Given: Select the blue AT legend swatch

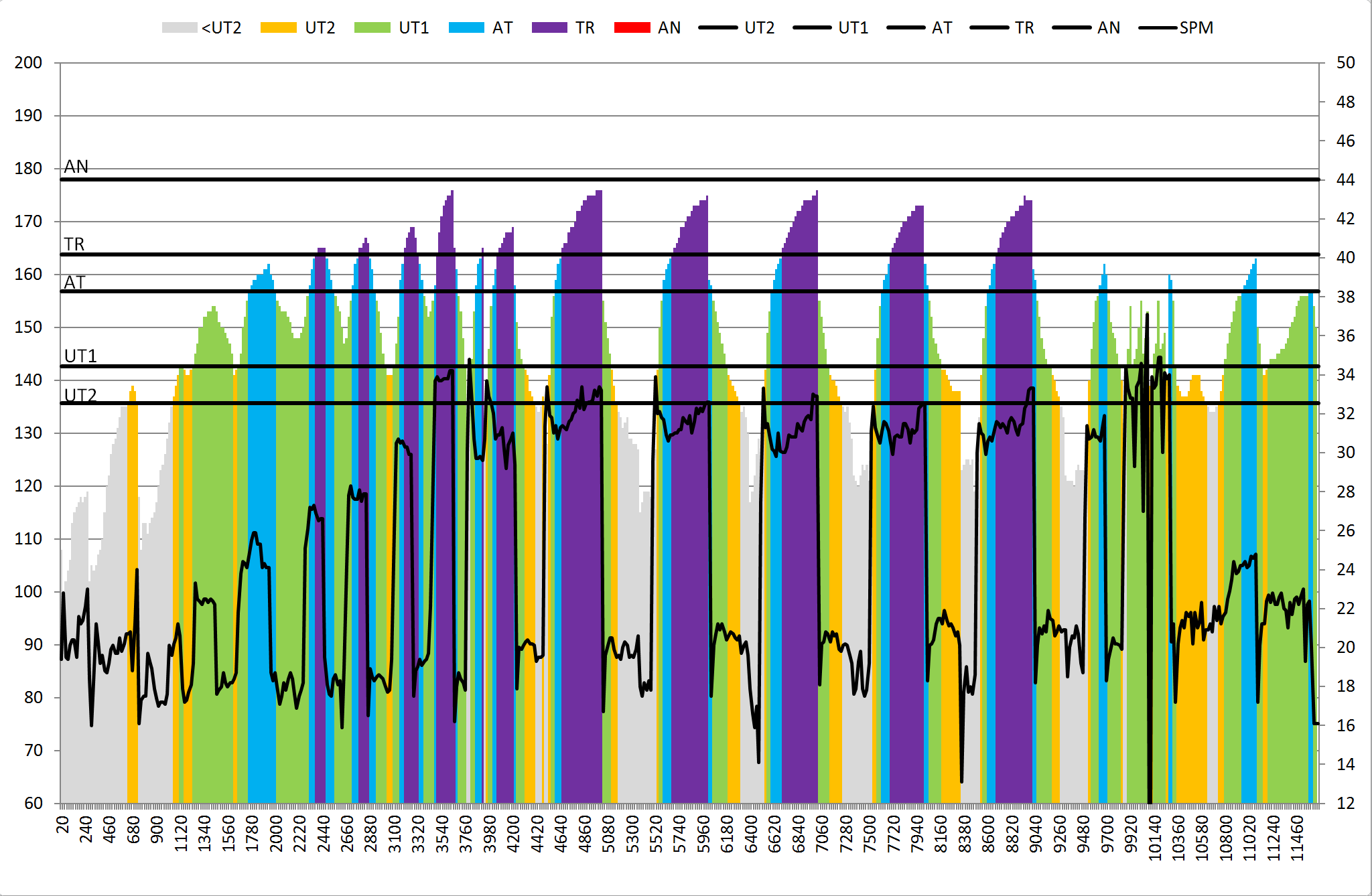Looking at the screenshot, I should tap(466, 27).
